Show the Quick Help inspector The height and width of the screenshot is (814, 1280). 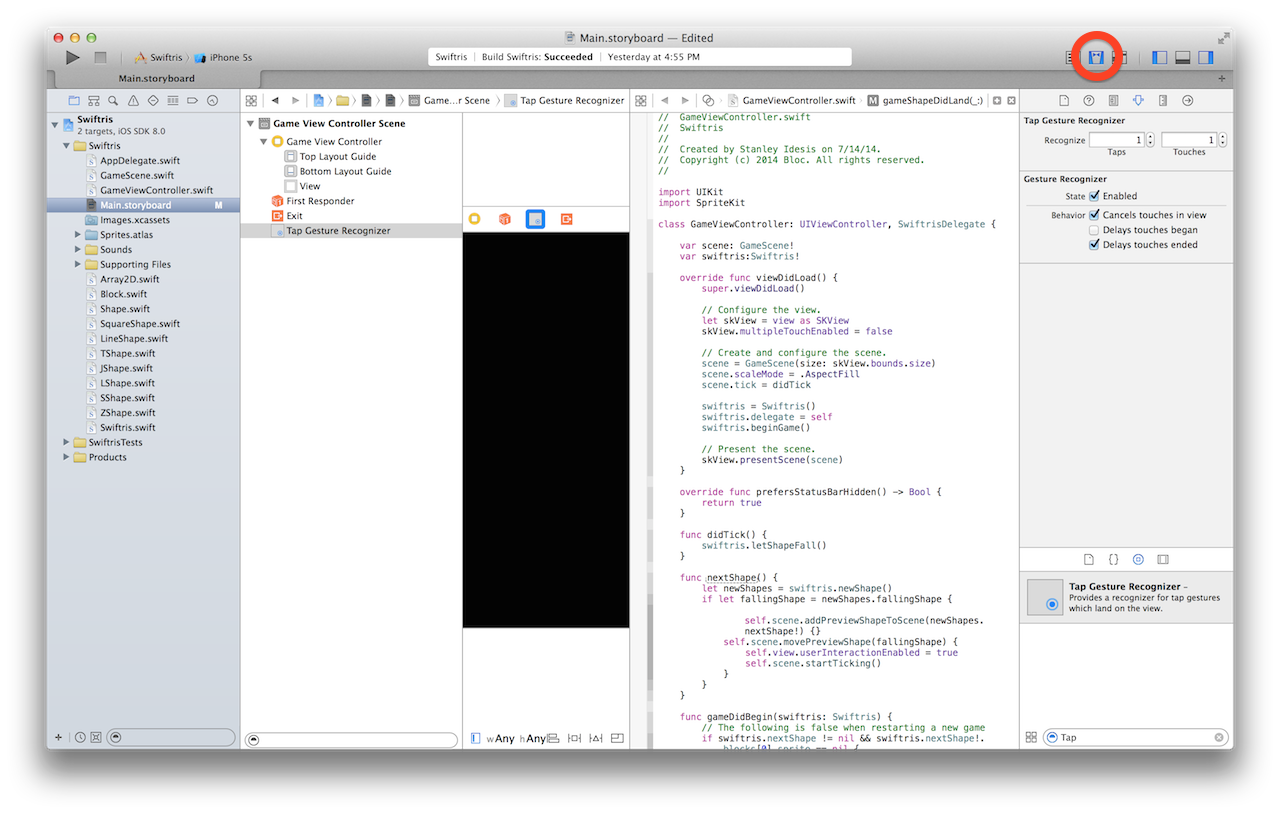(1089, 101)
